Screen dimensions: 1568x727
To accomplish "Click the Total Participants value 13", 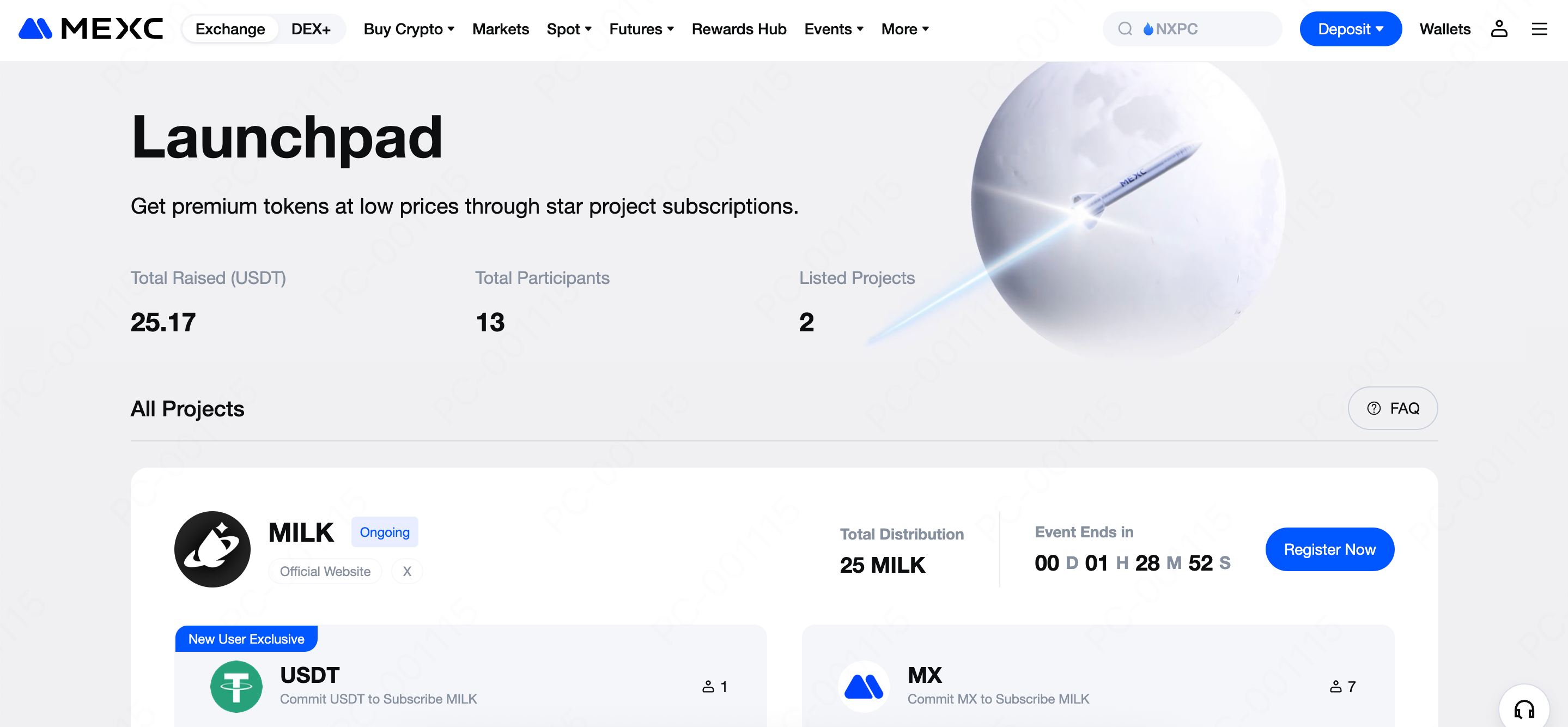I will [490, 322].
